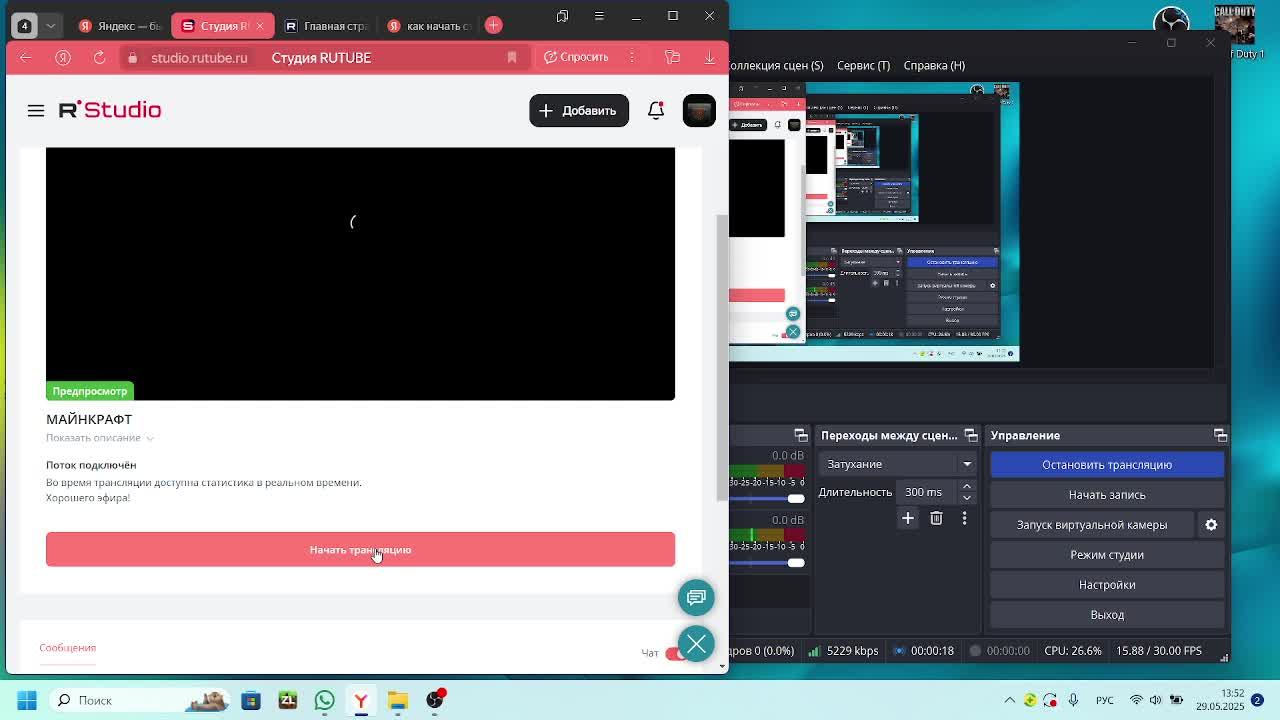Open the Сообщения tab below the stream

point(68,648)
